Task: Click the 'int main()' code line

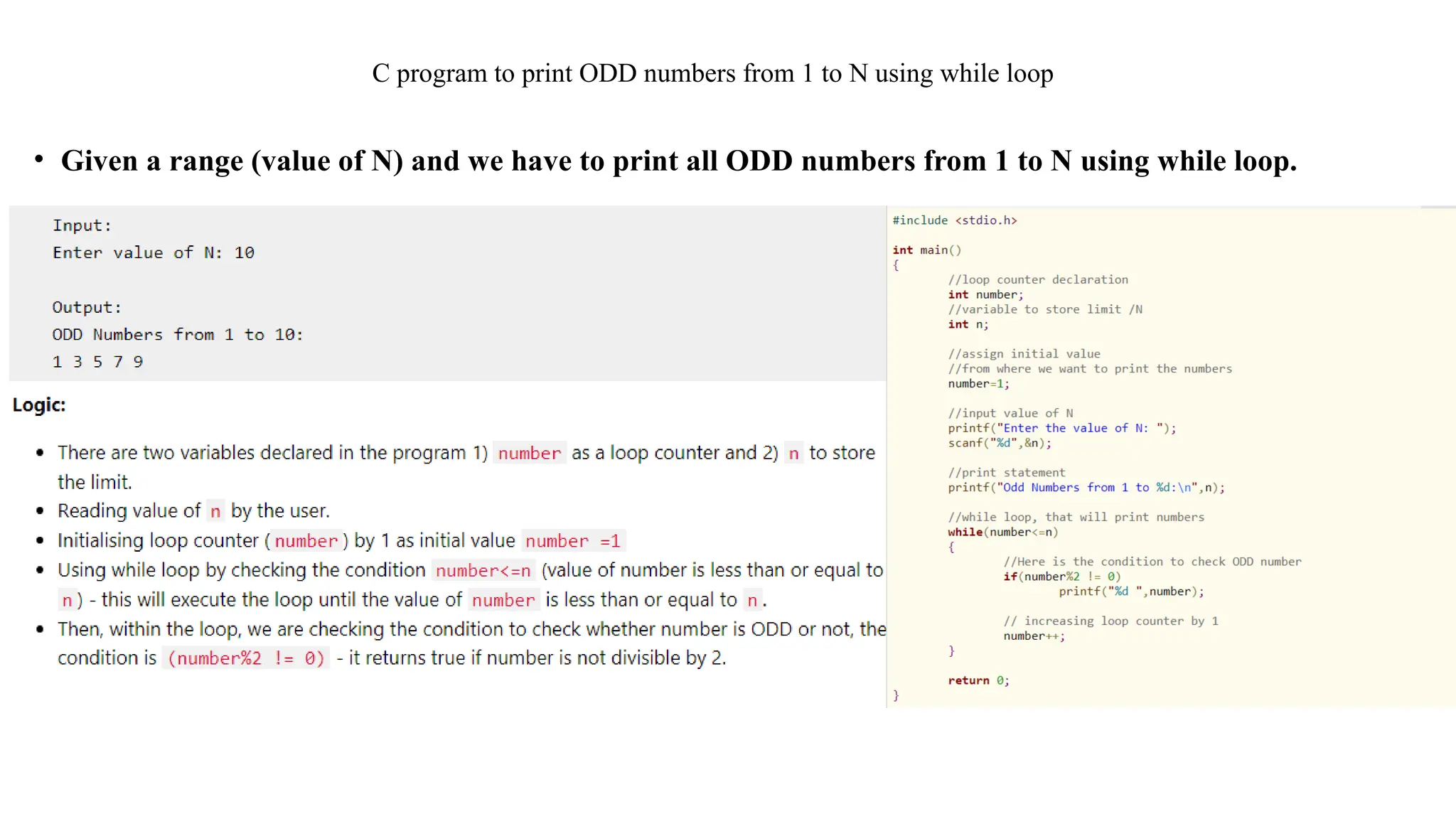Action: 927,250
